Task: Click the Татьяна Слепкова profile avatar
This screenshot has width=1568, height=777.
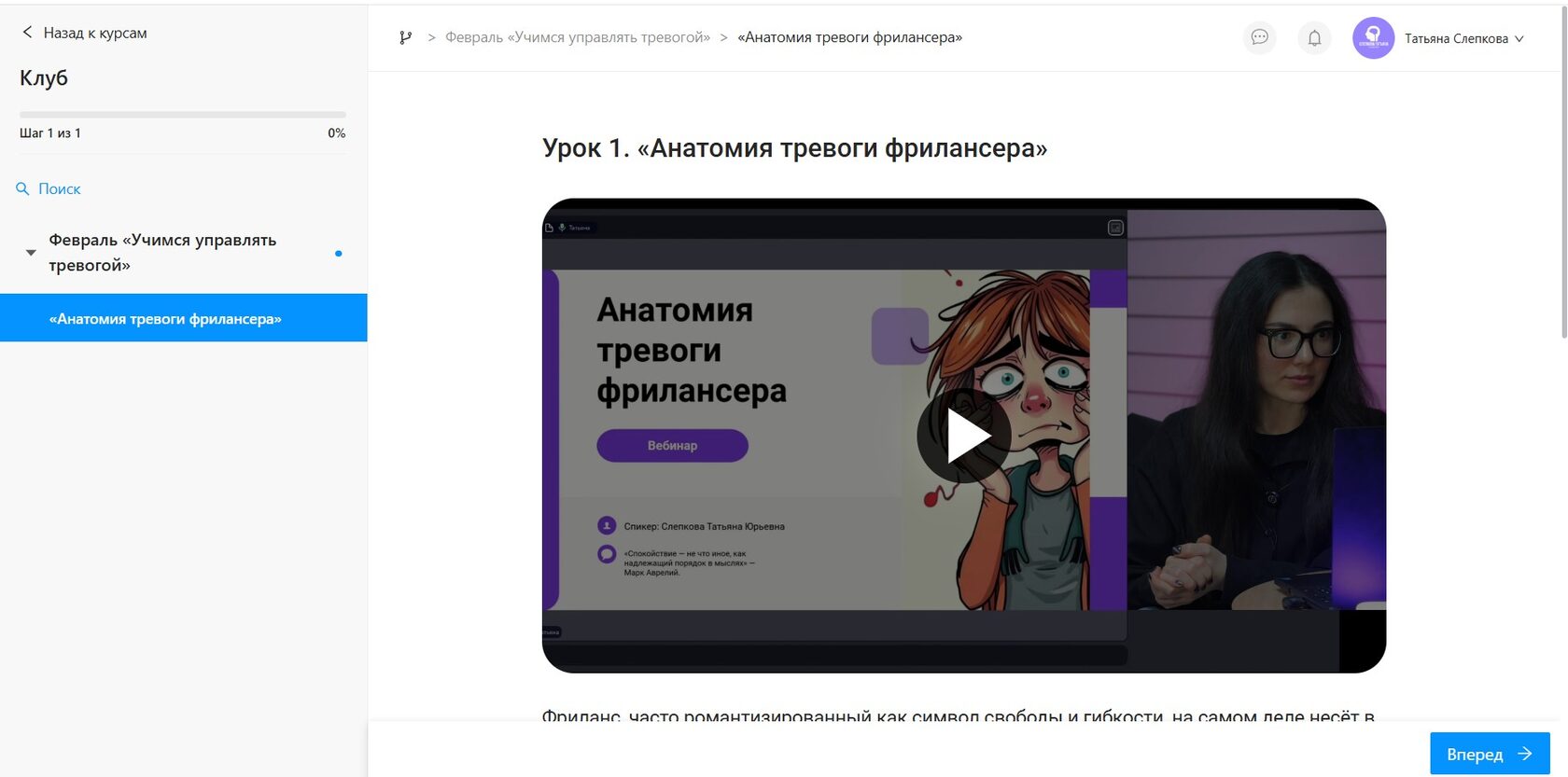Action: point(1373,38)
